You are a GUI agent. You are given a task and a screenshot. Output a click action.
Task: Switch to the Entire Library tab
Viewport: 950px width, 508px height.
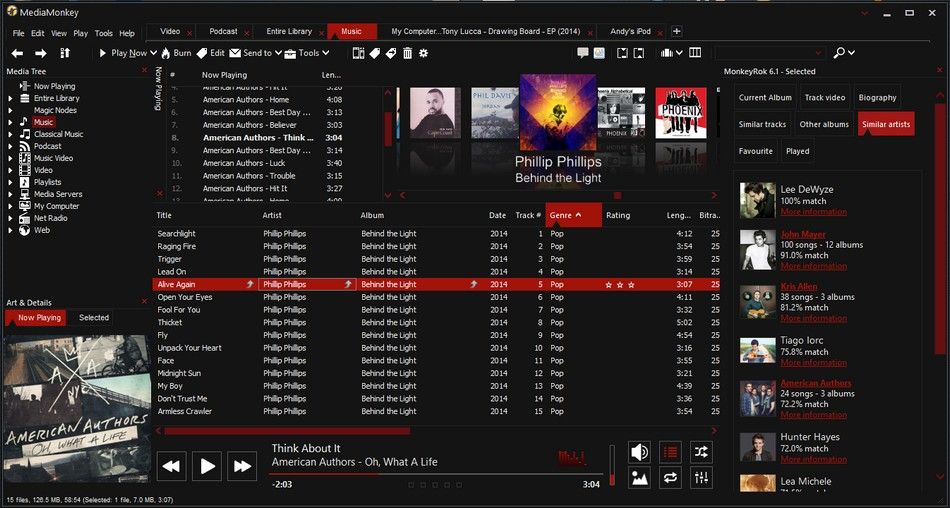tap(289, 32)
